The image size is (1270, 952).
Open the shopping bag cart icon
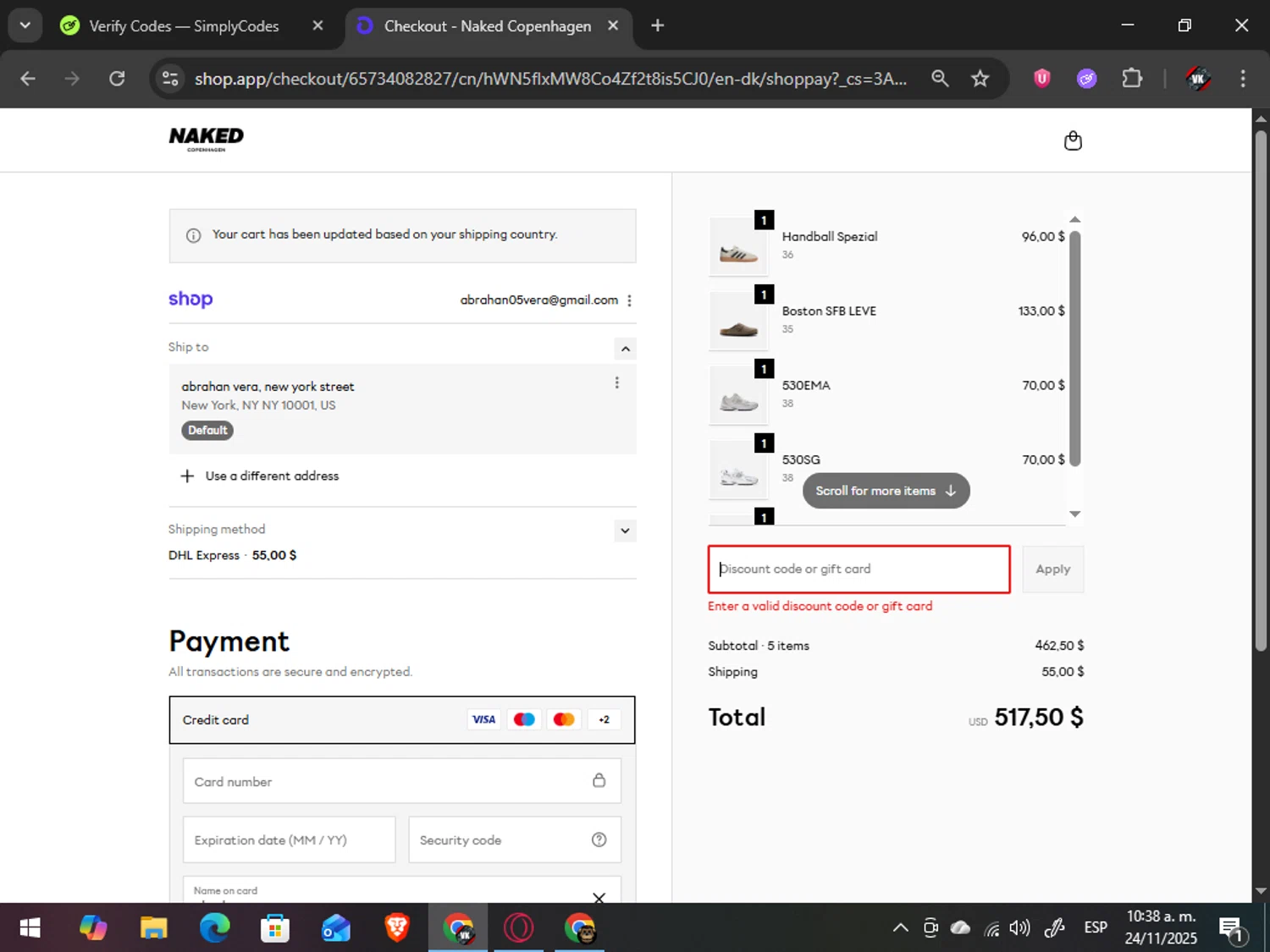1073,140
